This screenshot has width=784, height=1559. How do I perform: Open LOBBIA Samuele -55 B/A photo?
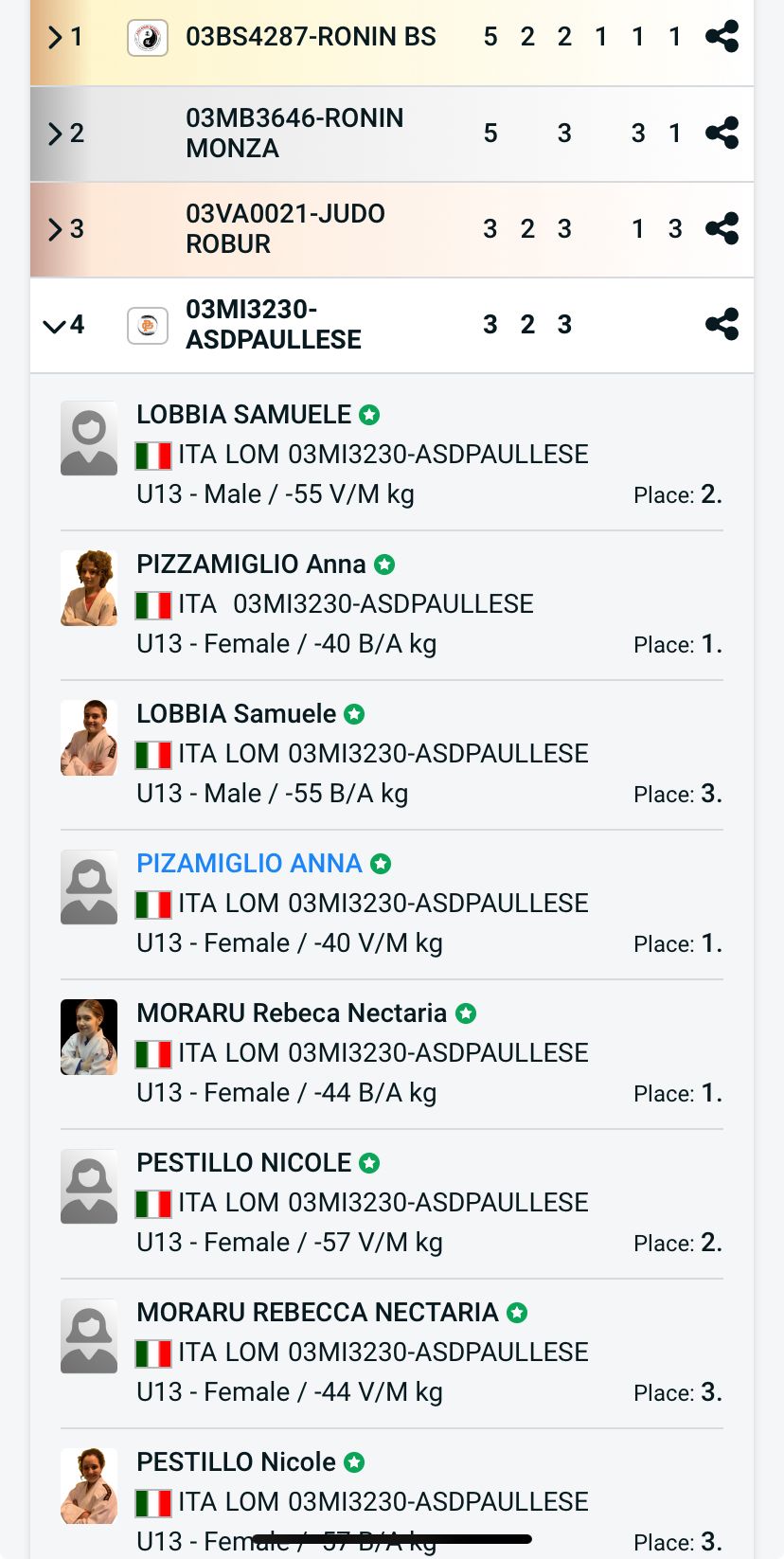pyautogui.click(x=89, y=738)
